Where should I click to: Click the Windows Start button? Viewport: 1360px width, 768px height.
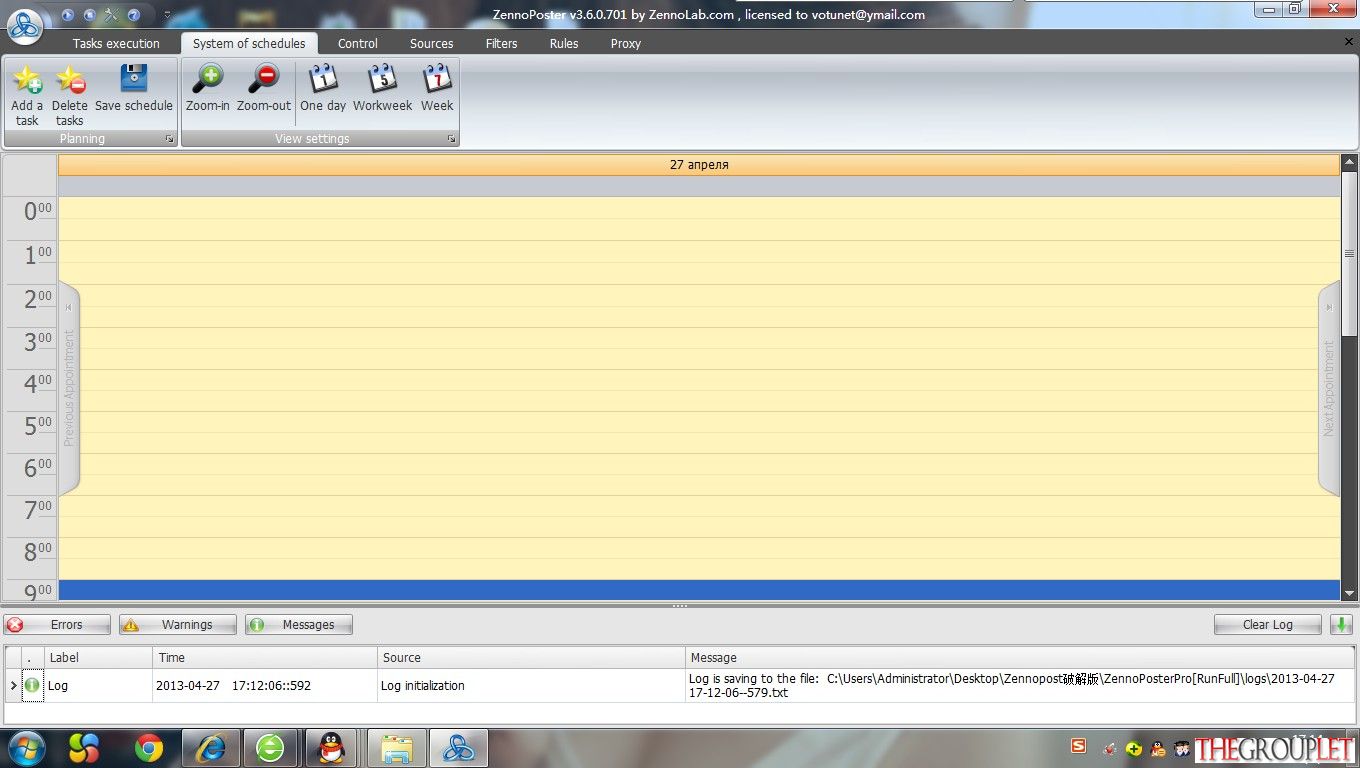point(27,748)
